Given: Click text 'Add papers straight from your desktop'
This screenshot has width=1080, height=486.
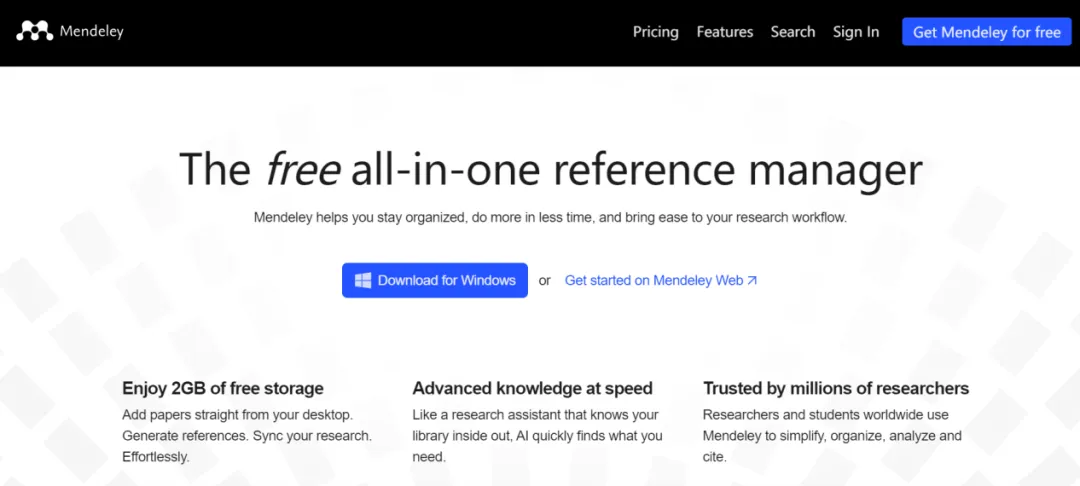Looking at the screenshot, I should [x=238, y=415].
